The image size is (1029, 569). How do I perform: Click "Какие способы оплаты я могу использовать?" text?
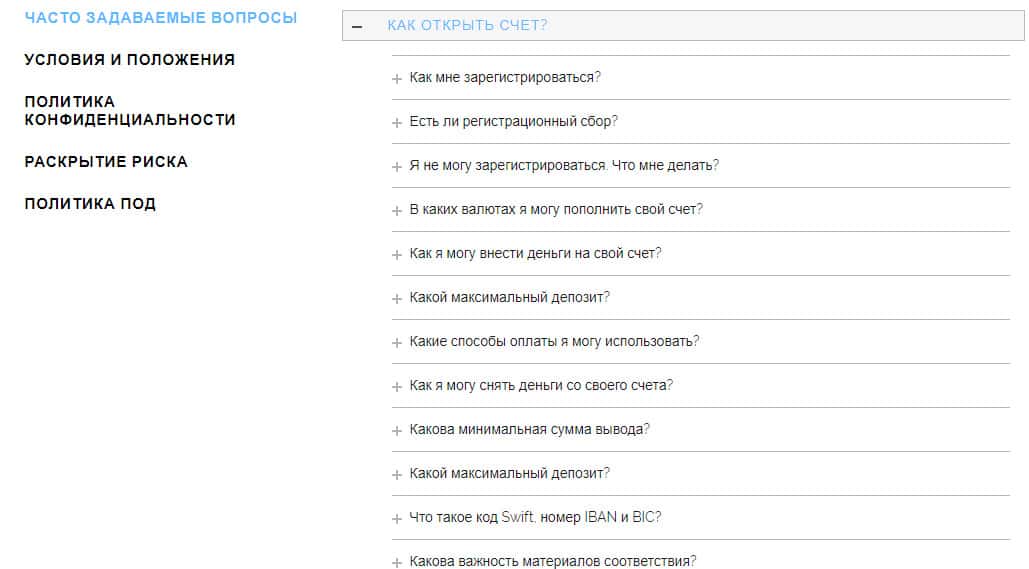(x=554, y=342)
